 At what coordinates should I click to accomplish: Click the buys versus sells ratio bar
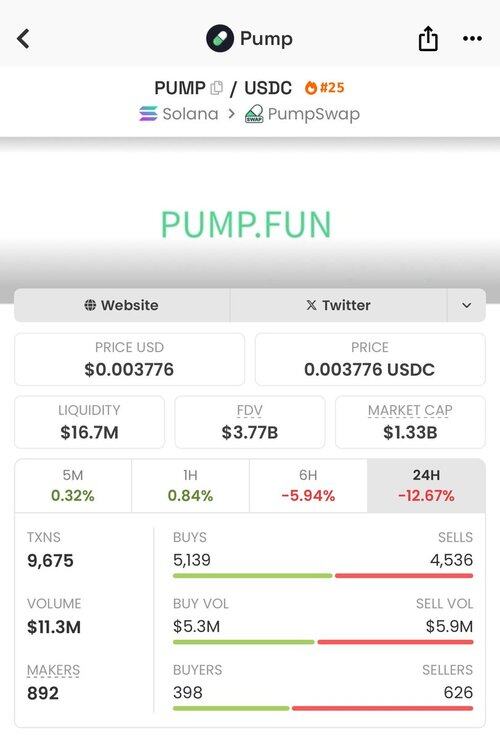323,575
